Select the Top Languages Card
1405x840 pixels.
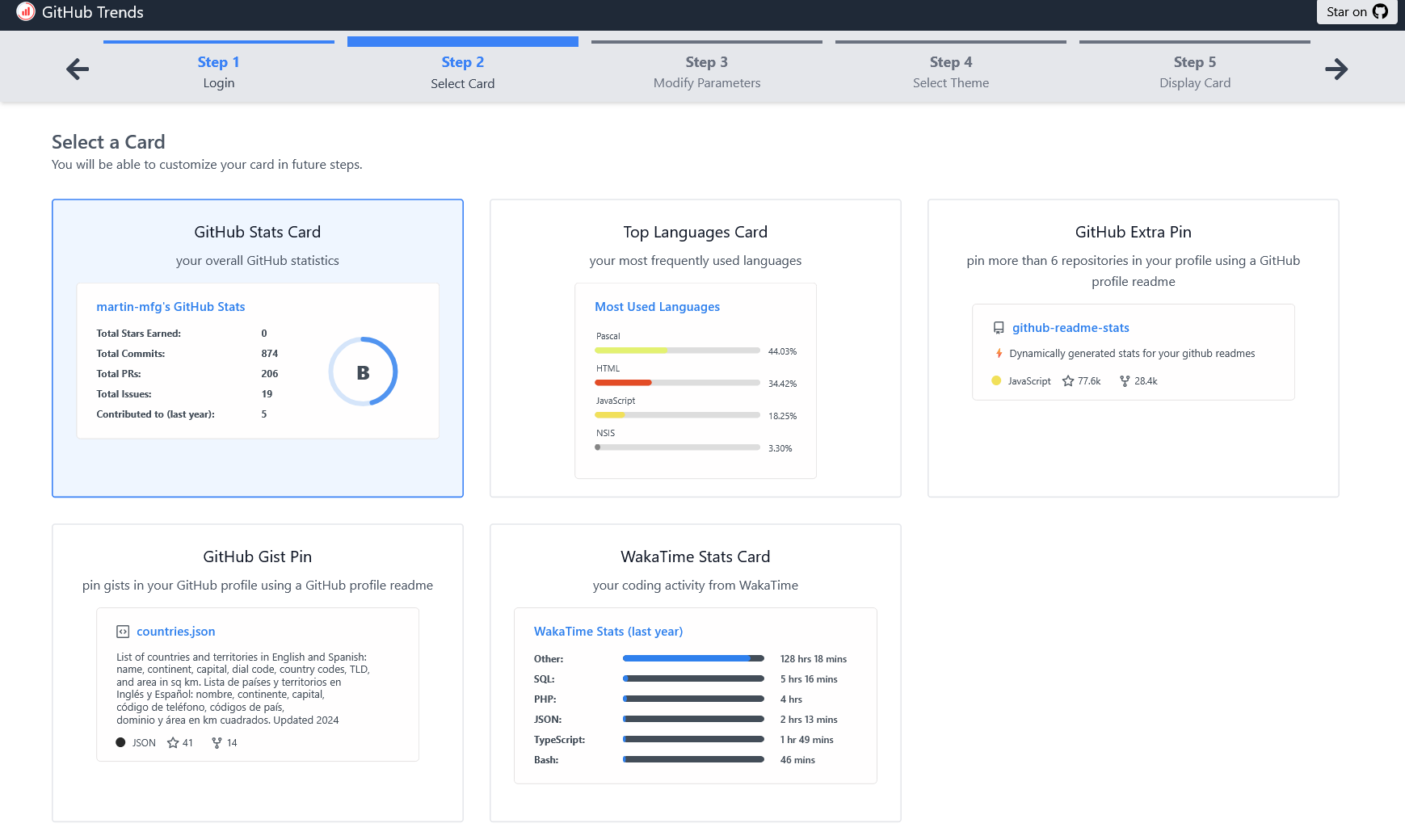(696, 348)
